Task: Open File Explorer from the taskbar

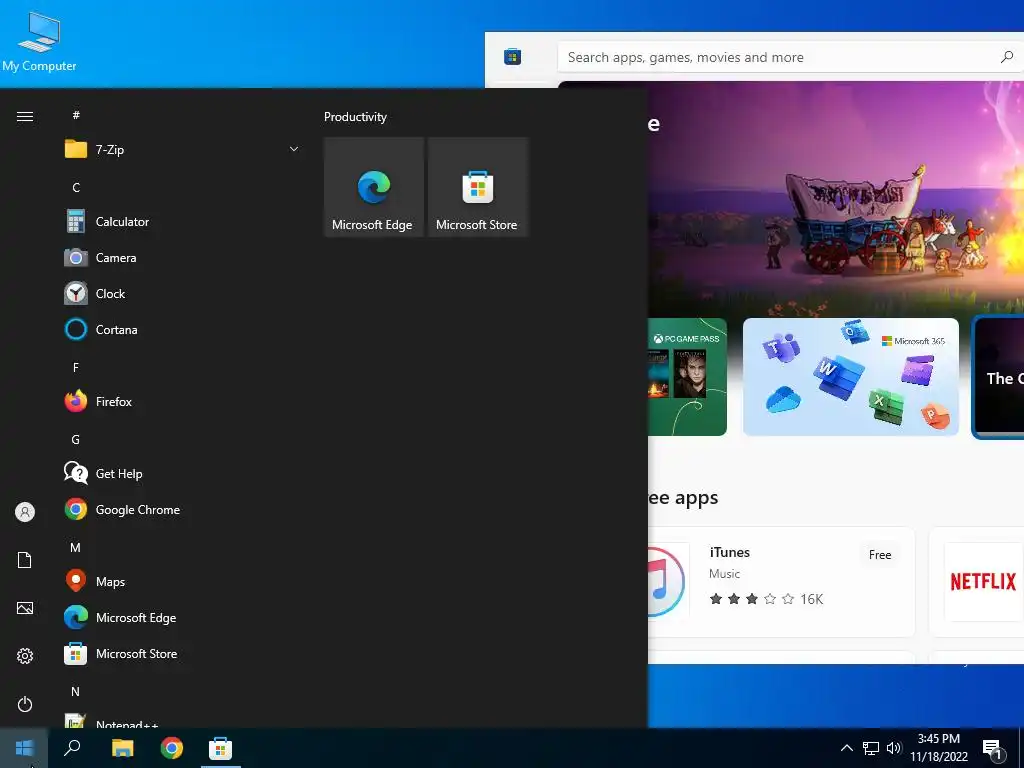Action: (x=122, y=748)
